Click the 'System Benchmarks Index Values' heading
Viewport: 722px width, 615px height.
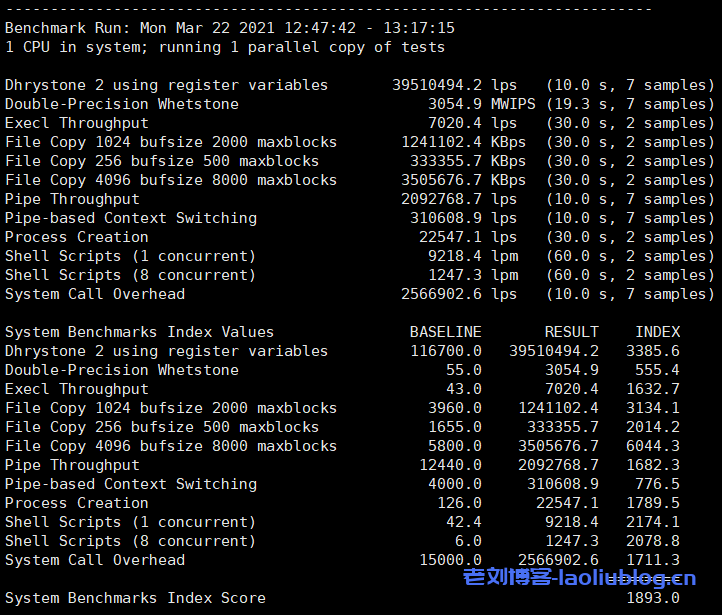[139, 332]
